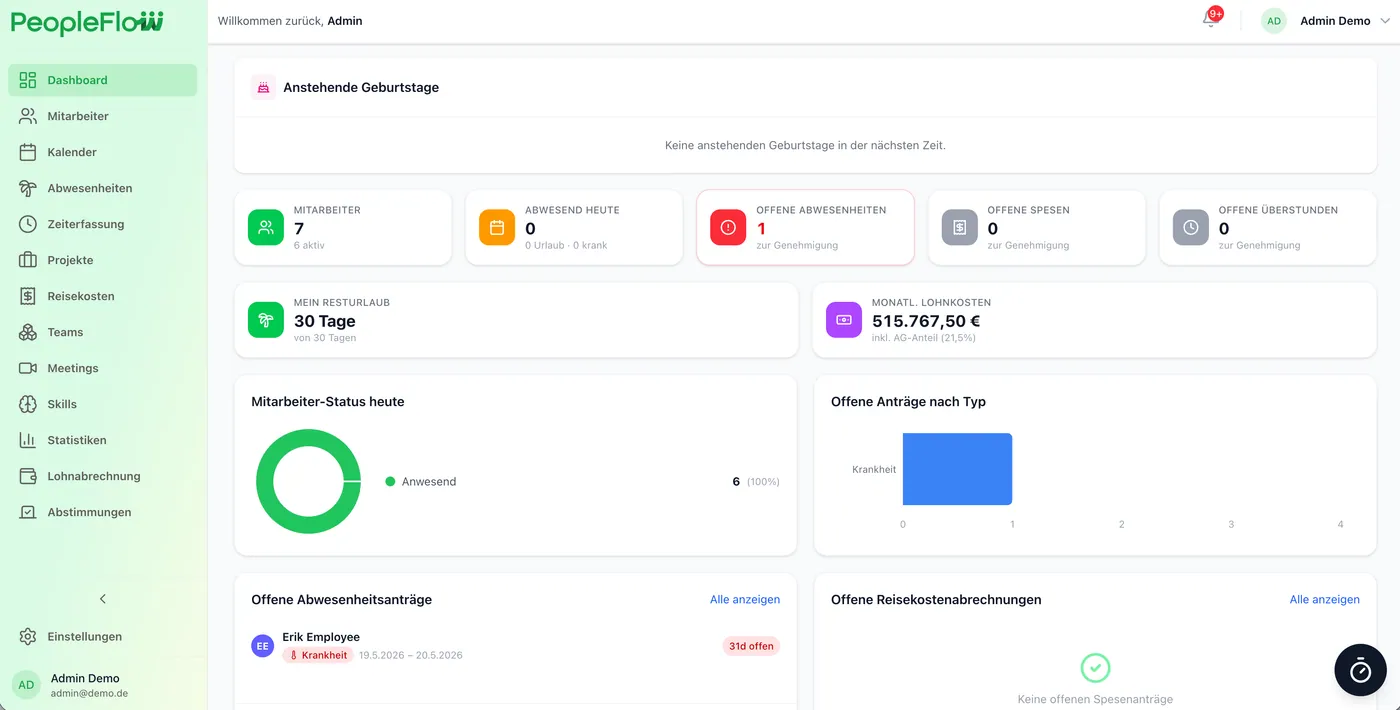
Task: Click the green checkmark circle in Reisekostenabrechnungen
Action: [x=1095, y=668]
